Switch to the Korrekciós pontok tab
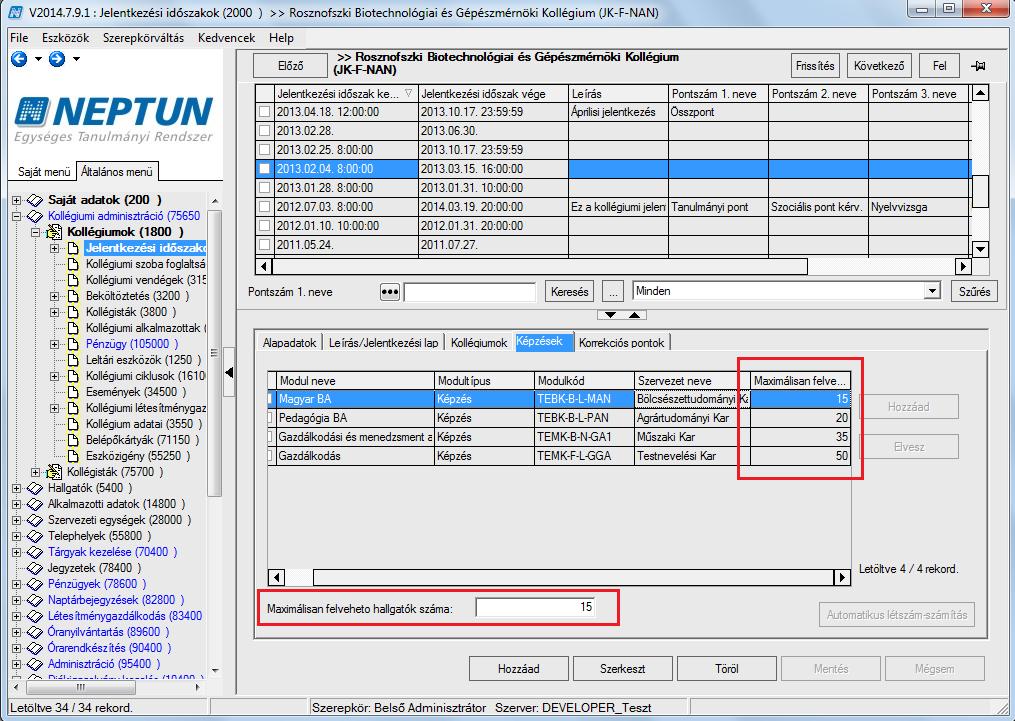 click(621, 342)
